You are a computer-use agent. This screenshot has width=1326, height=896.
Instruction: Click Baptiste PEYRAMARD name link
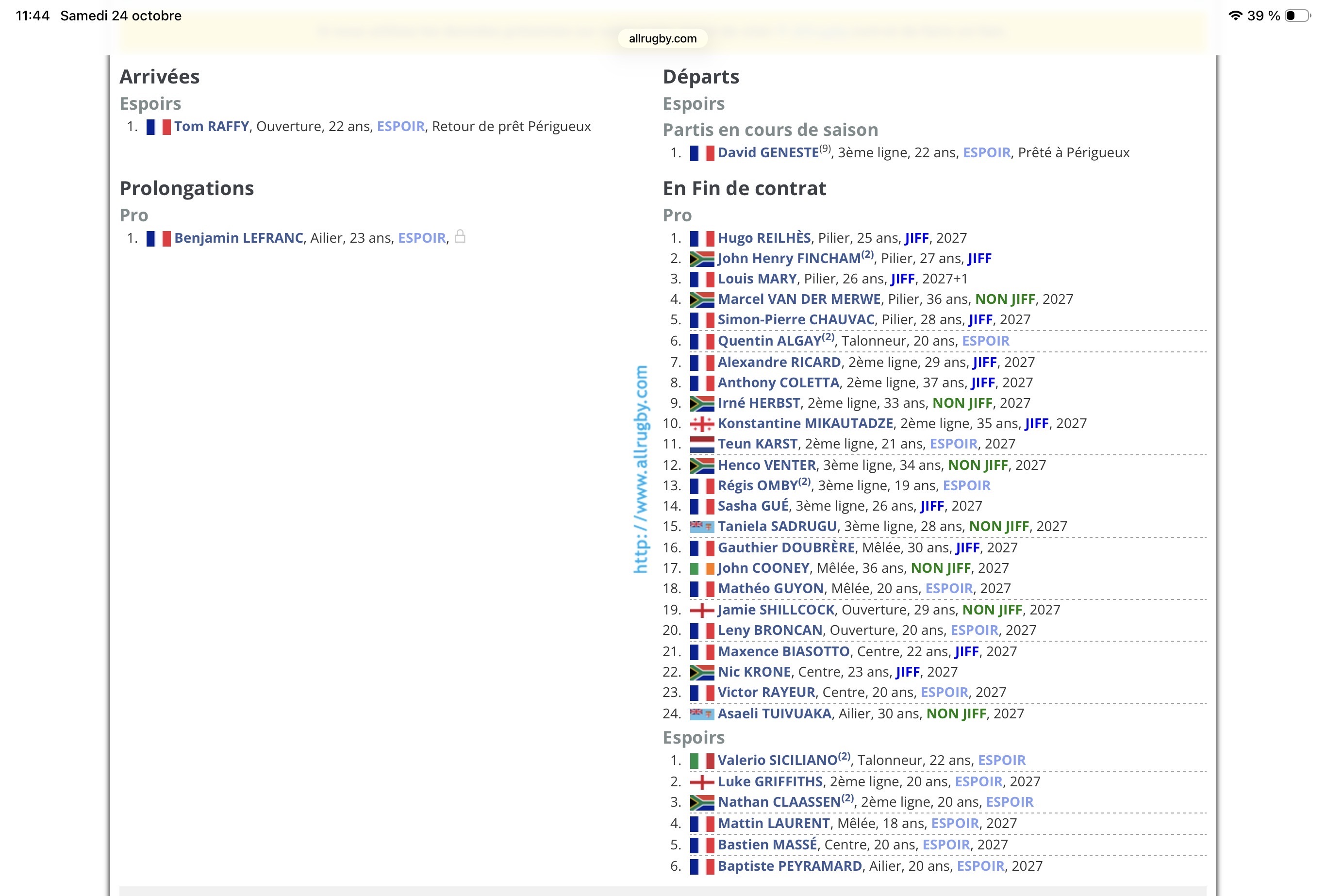[x=790, y=866]
